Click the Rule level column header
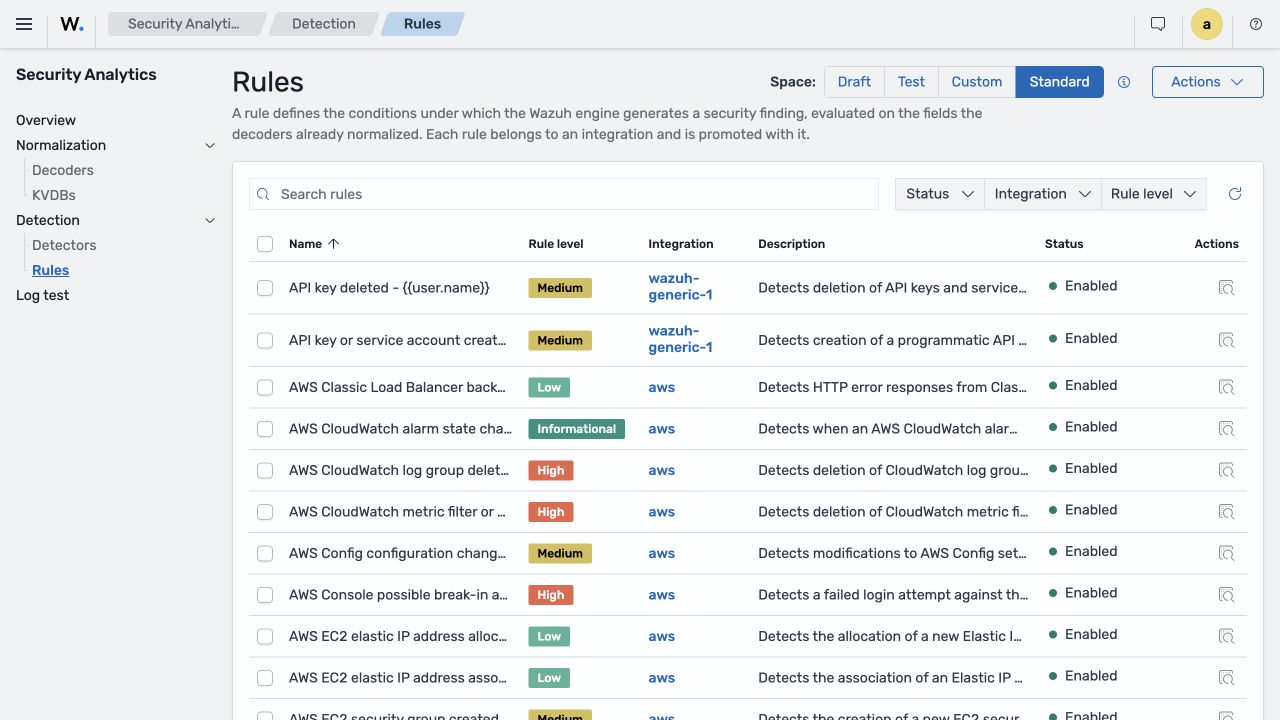 click(556, 244)
